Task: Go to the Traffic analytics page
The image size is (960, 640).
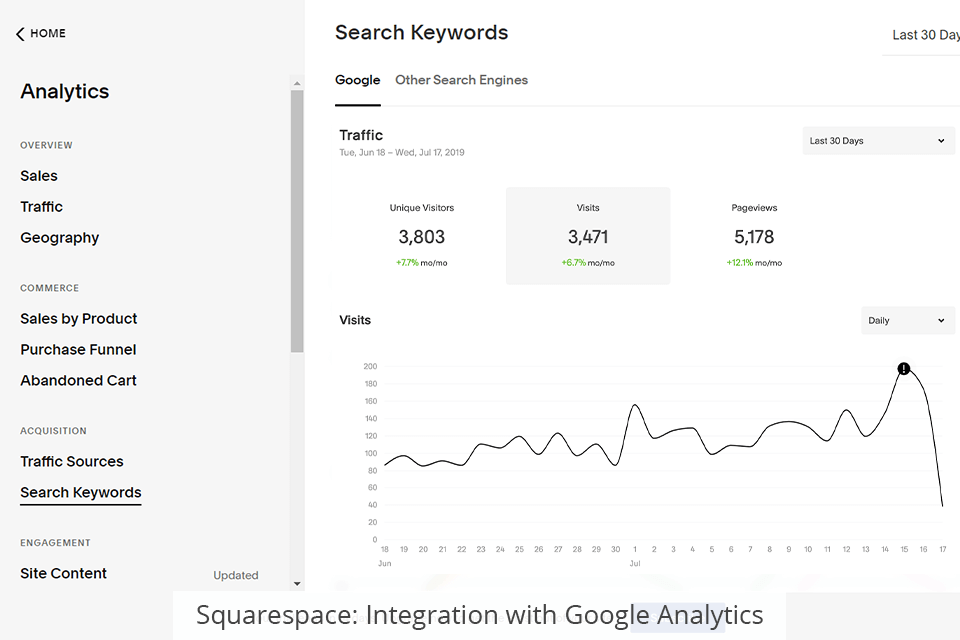Action: pyautogui.click(x=42, y=207)
